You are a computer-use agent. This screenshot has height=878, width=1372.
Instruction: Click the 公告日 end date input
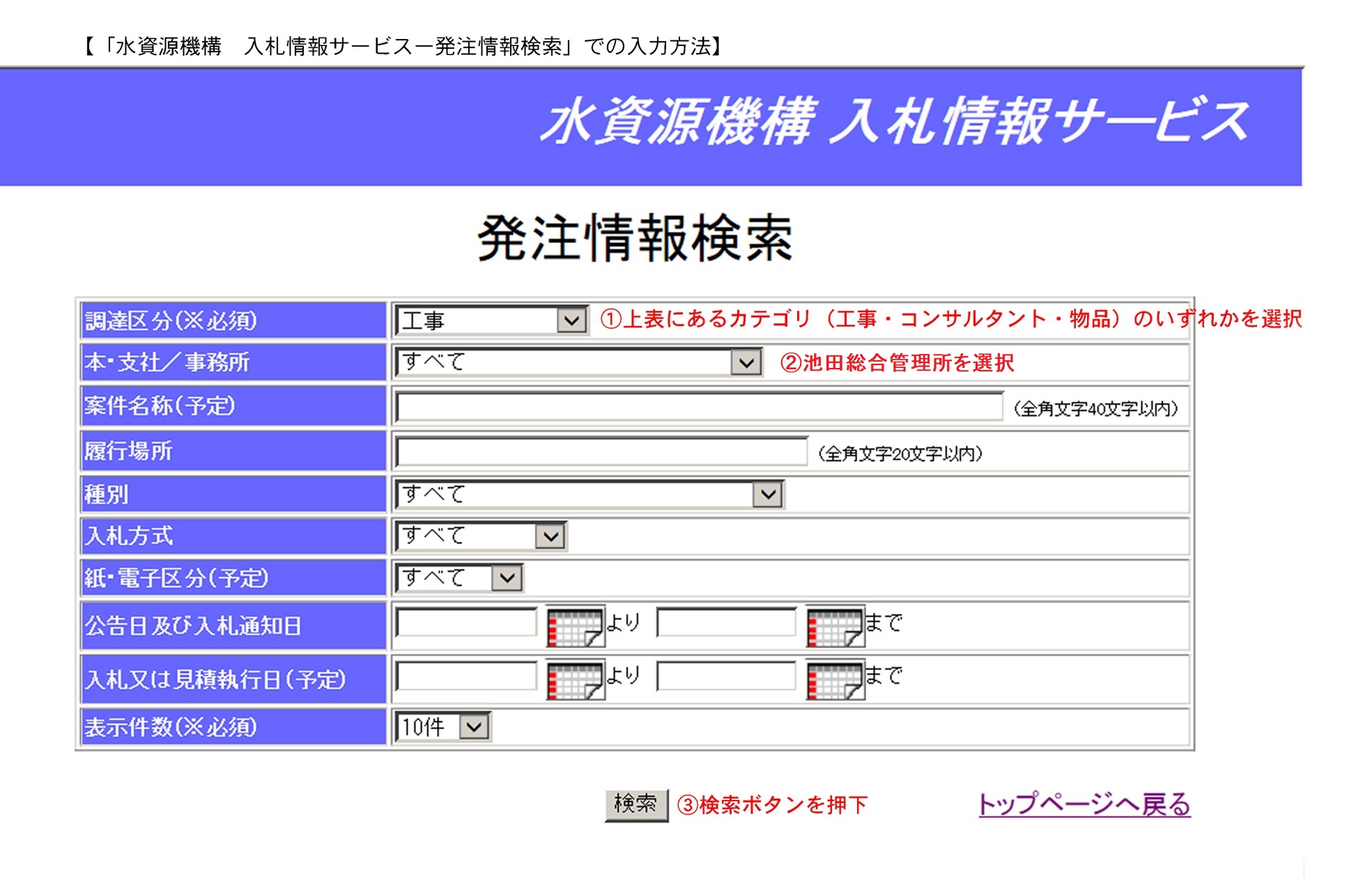726,622
